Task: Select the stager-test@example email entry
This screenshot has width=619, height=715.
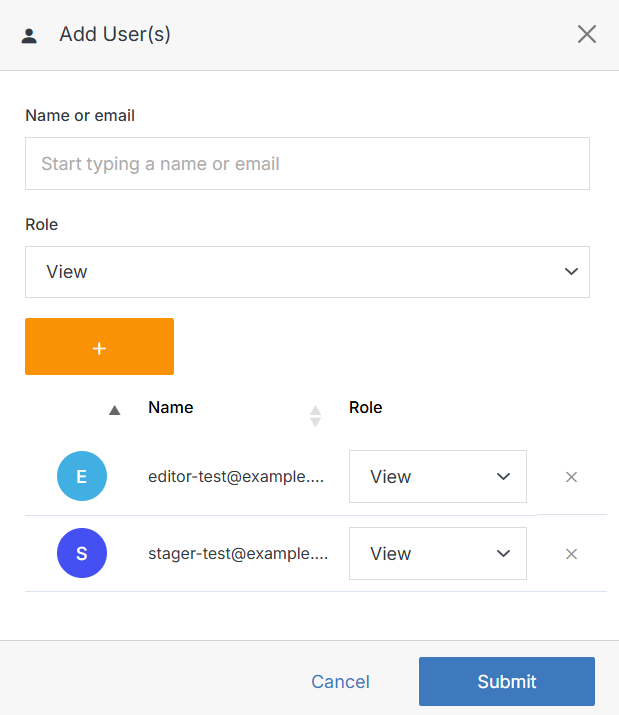Action: click(238, 554)
